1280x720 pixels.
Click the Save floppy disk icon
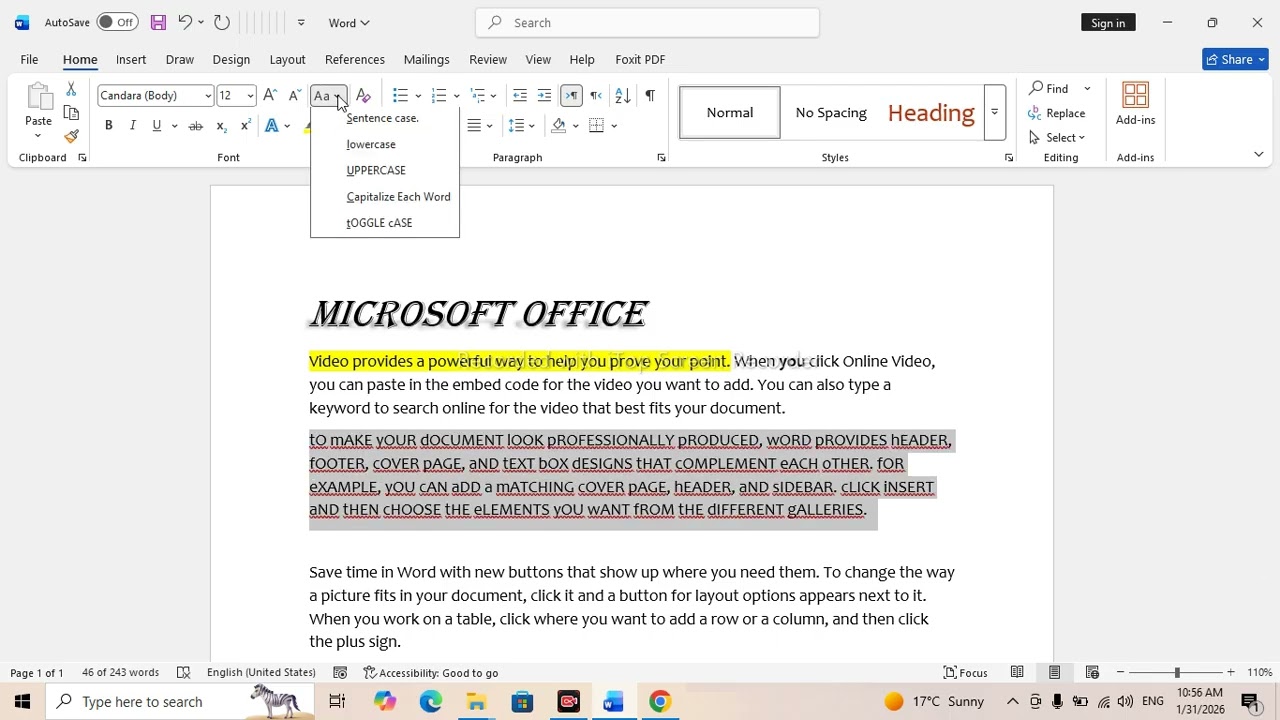[158, 22]
